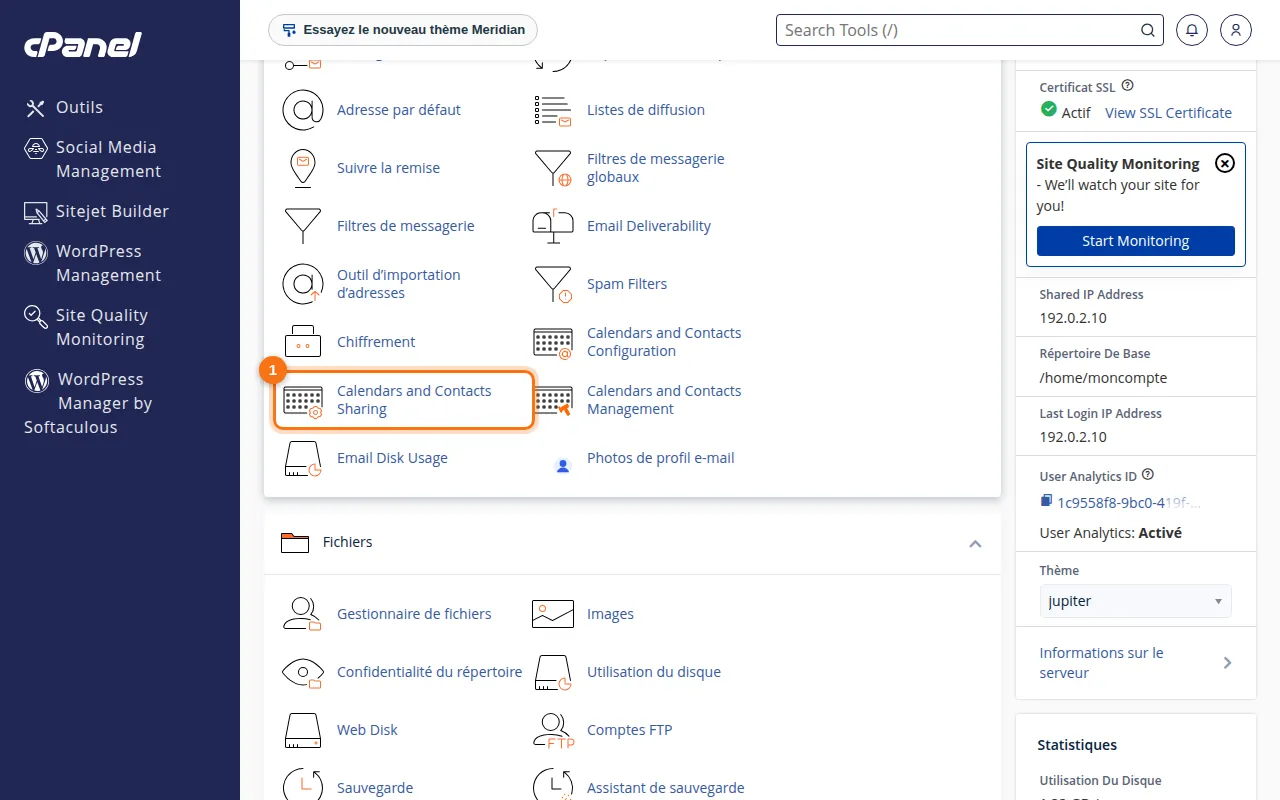This screenshot has width=1280, height=800.
Task: Click the User Analytics ID help icon
Action: pyautogui.click(x=1148, y=475)
